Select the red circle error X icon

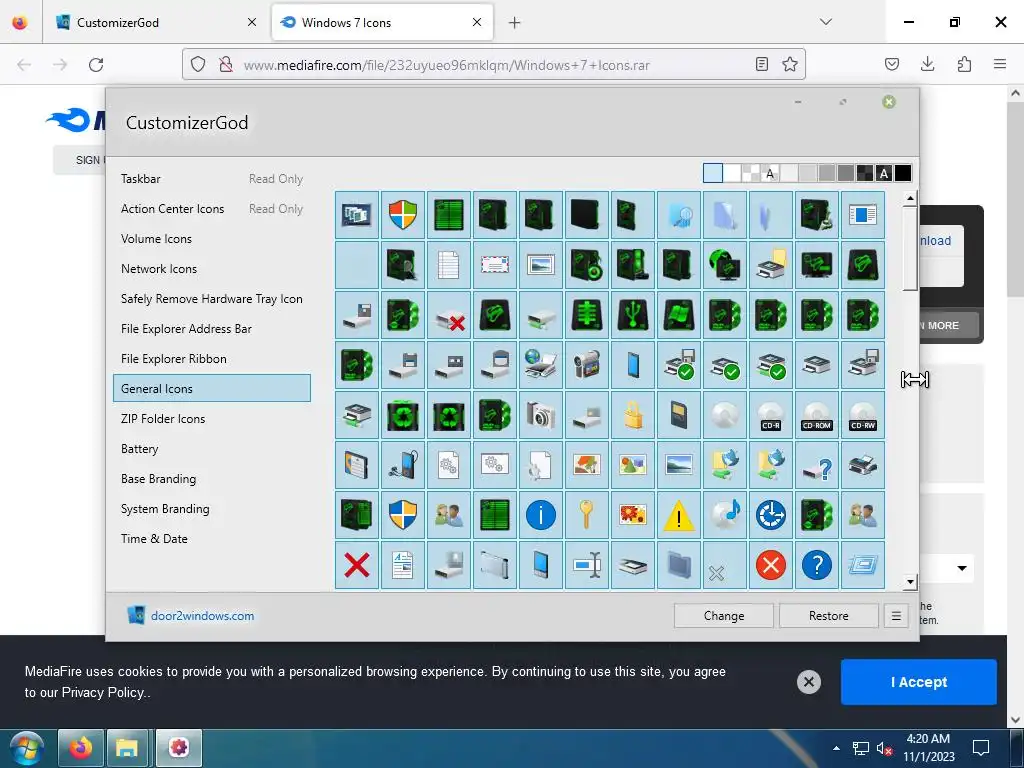771,565
